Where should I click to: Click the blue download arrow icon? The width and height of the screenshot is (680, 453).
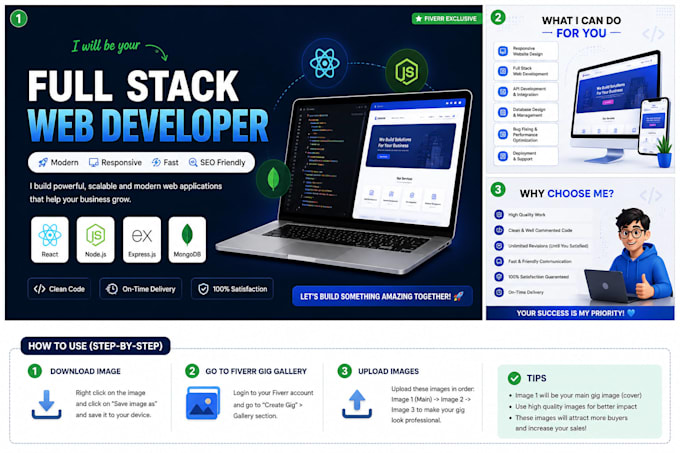tap(46, 404)
